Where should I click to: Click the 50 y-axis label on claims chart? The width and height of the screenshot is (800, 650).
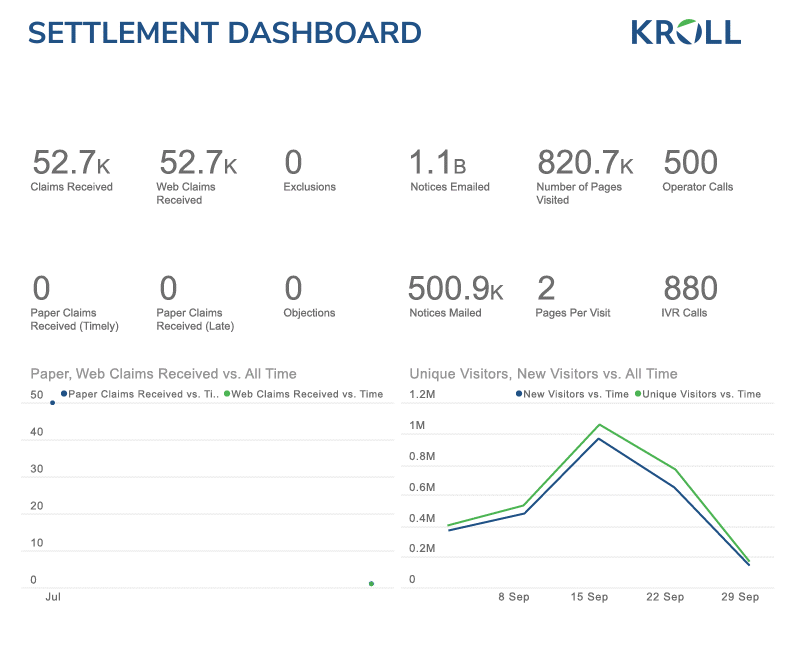[37, 394]
